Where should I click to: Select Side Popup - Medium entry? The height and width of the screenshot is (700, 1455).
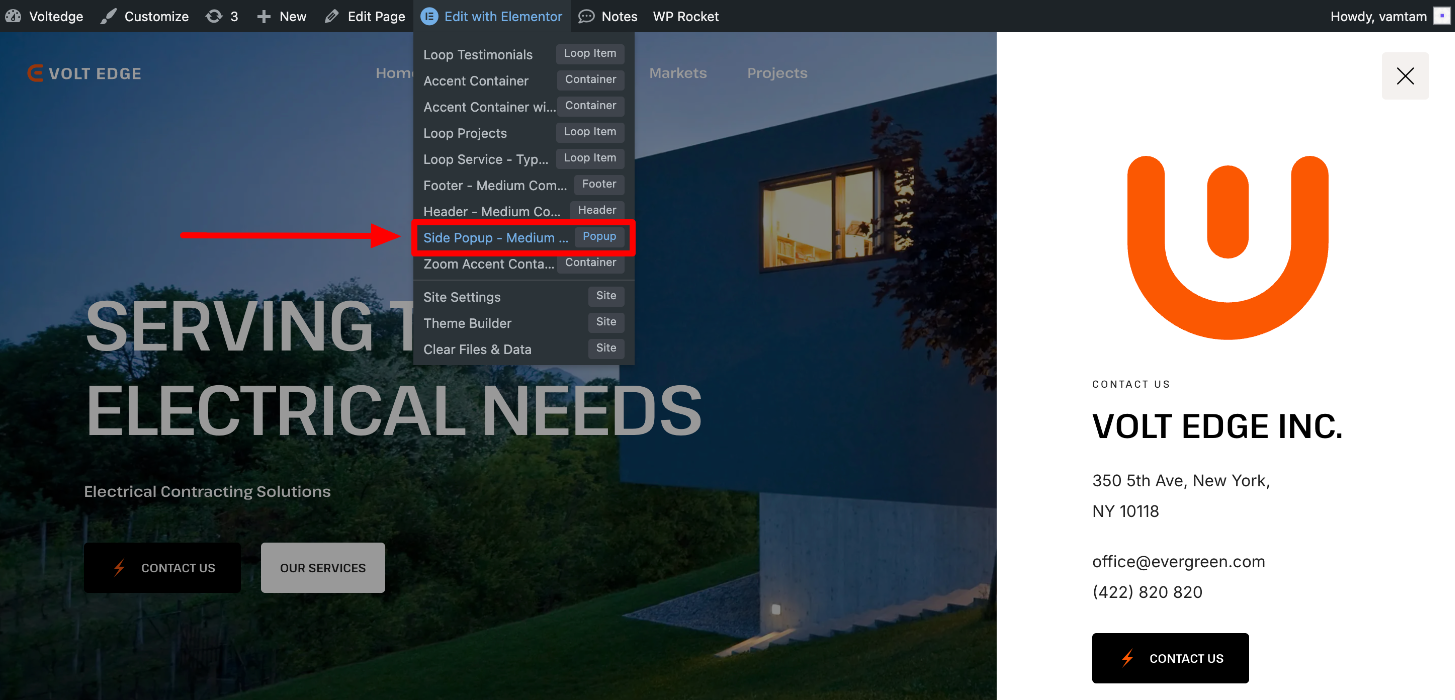(x=523, y=237)
